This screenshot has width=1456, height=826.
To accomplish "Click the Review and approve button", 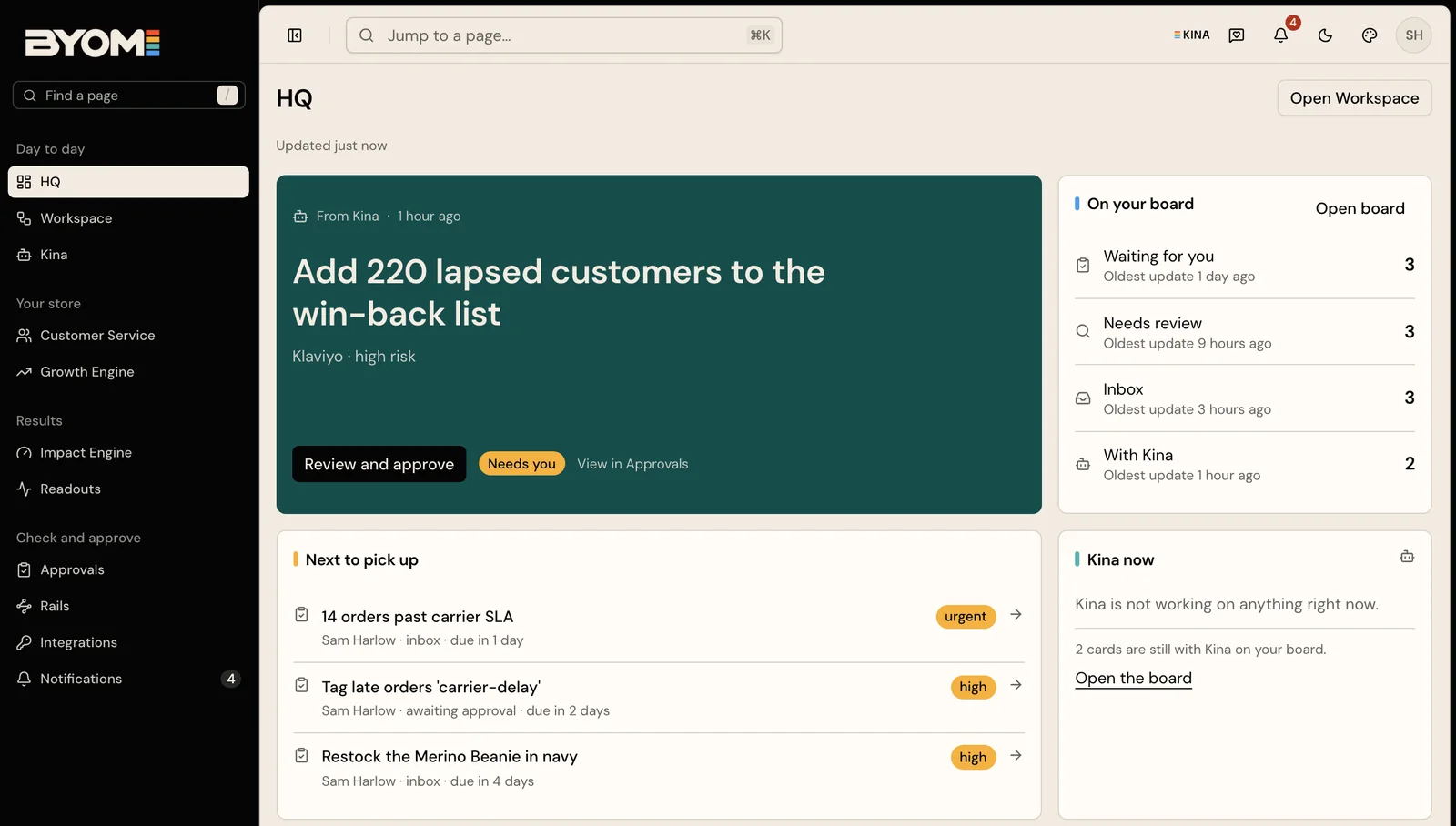I will [x=379, y=464].
